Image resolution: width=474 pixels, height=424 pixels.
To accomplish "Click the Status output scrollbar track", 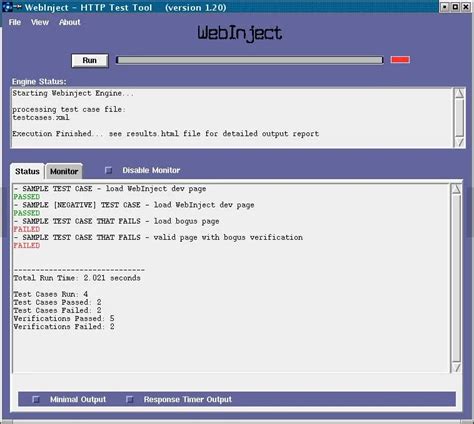I will point(456,278).
